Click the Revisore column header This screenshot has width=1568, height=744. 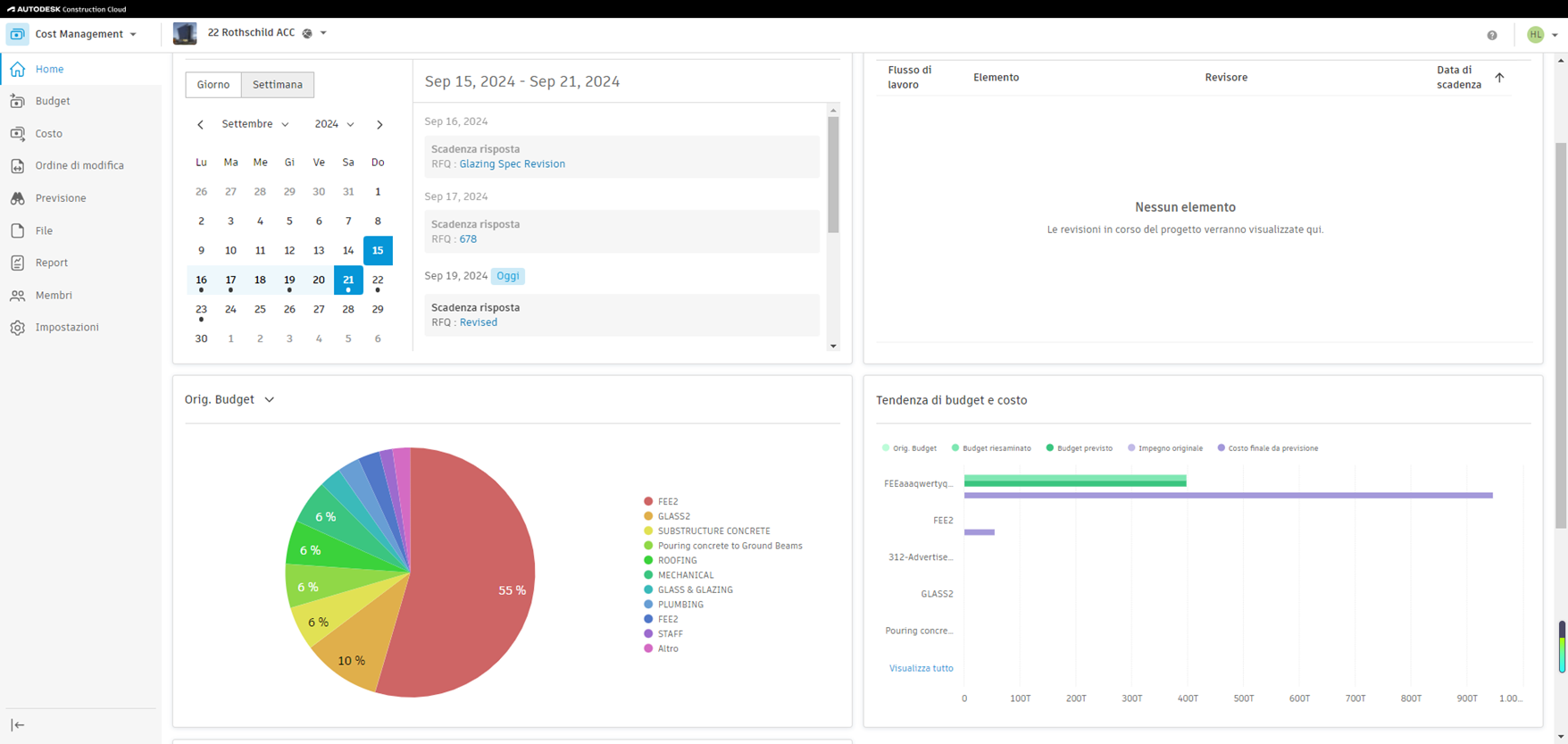(x=1226, y=78)
